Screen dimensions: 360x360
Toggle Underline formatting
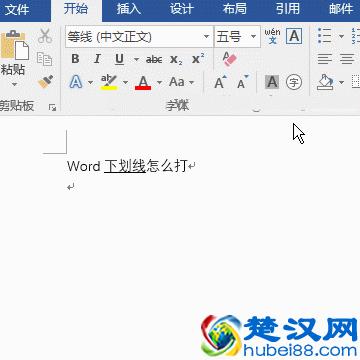click(119, 60)
